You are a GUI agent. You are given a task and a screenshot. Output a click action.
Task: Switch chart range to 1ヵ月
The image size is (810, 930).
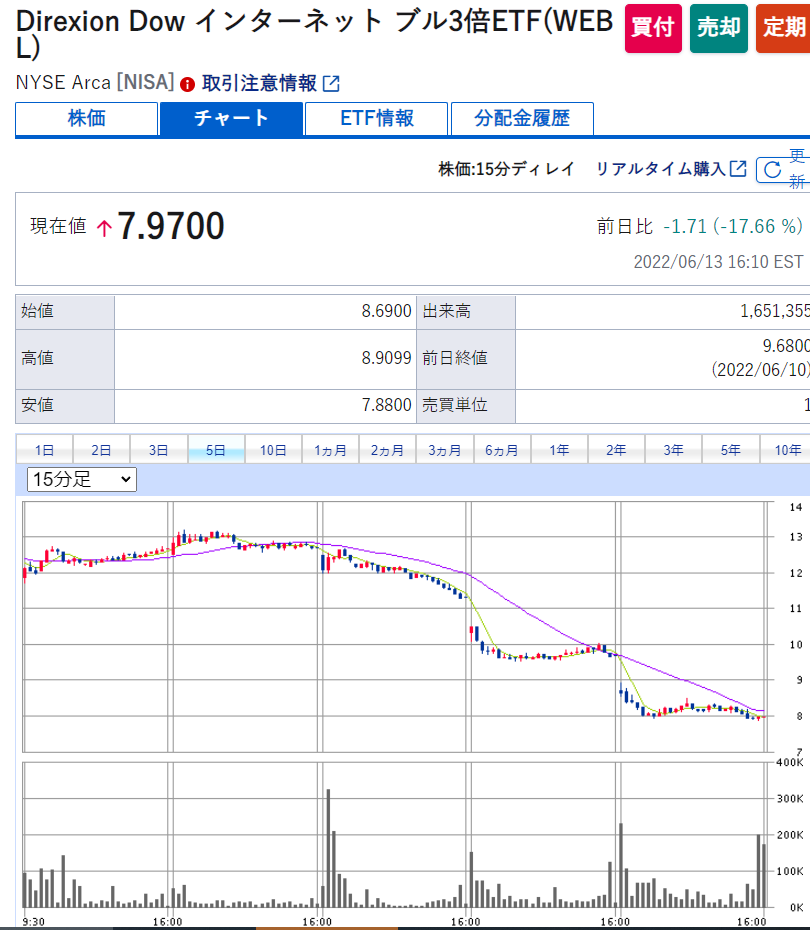[x=330, y=450]
